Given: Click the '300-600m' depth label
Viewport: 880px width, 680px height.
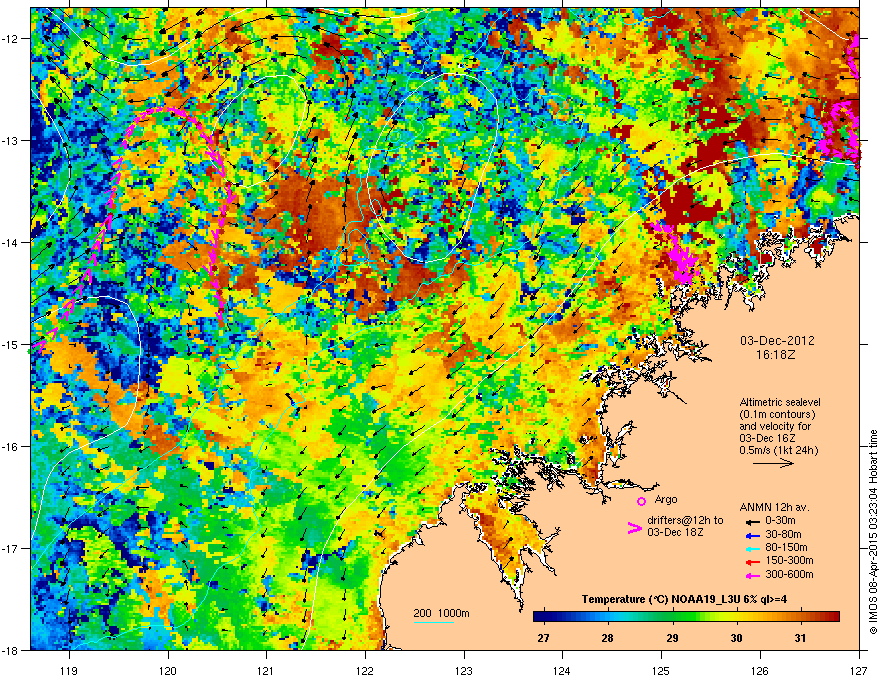Looking at the screenshot, I should point(789,574).
